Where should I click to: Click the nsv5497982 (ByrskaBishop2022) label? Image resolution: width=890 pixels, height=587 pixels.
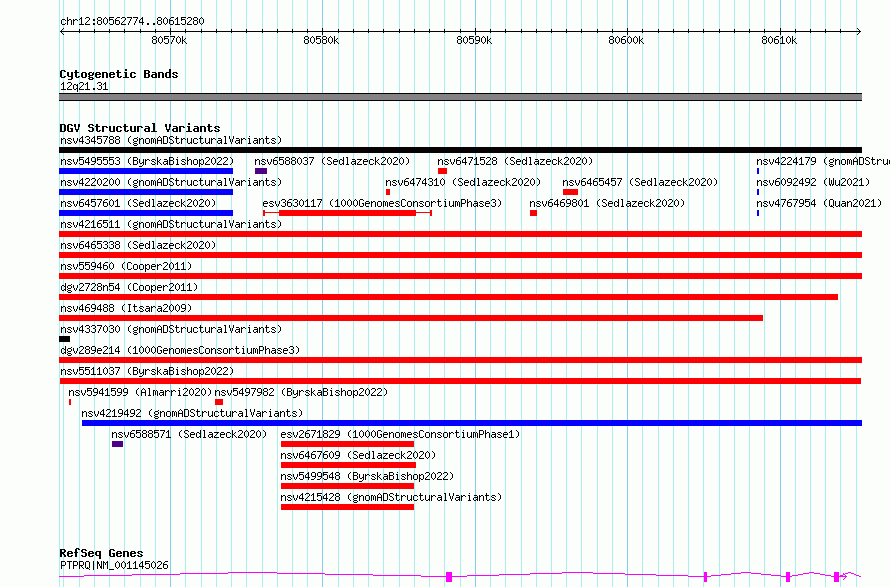(301, 392)
